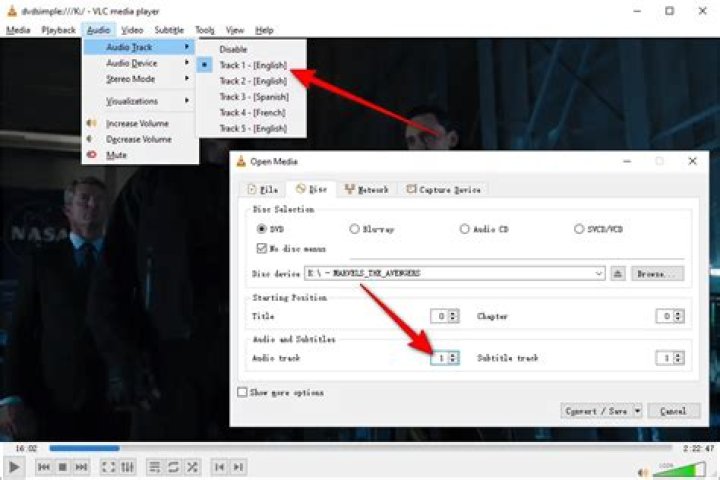This screenshot has width=720, height=480.
Task: Click next chapter button
Action: coord(238,467)
